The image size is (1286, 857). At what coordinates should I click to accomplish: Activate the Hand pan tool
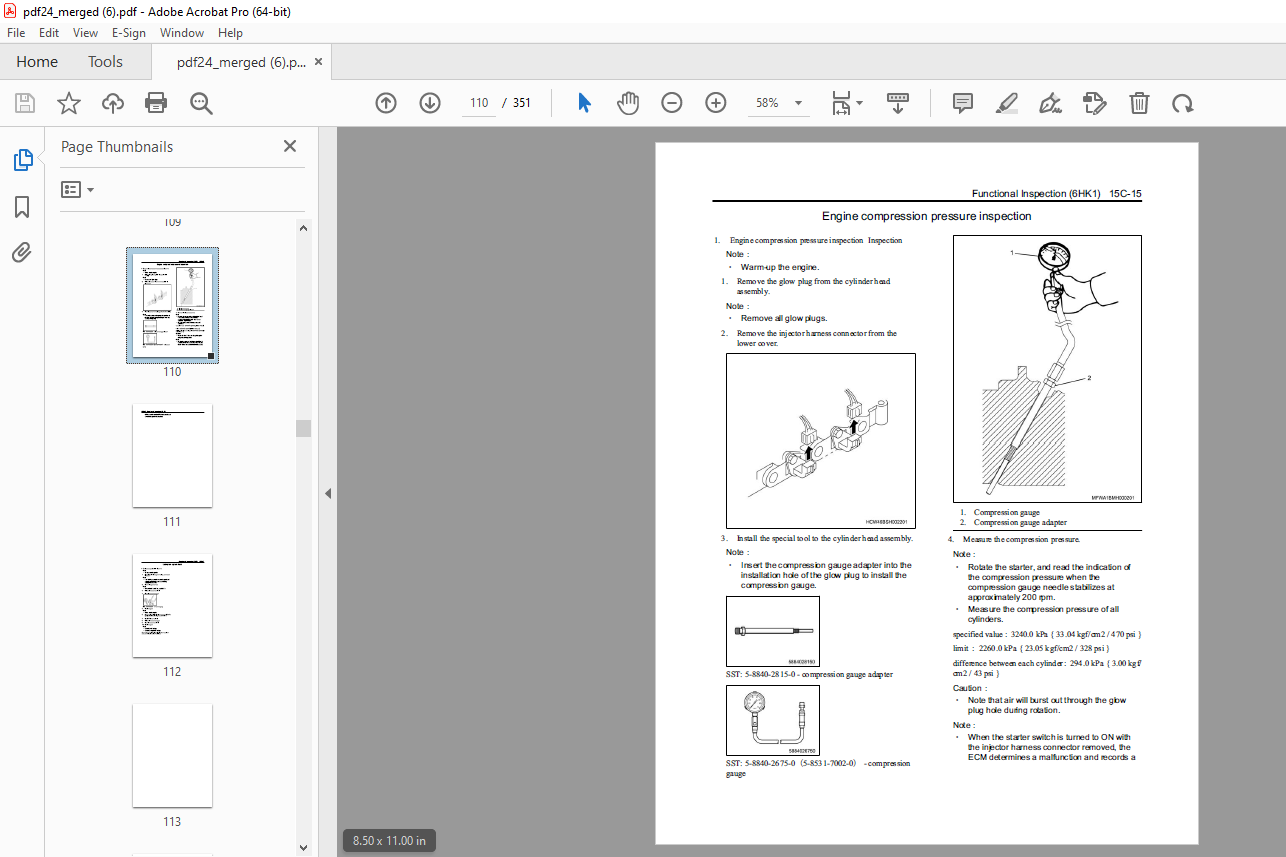[x=628, y=103]
